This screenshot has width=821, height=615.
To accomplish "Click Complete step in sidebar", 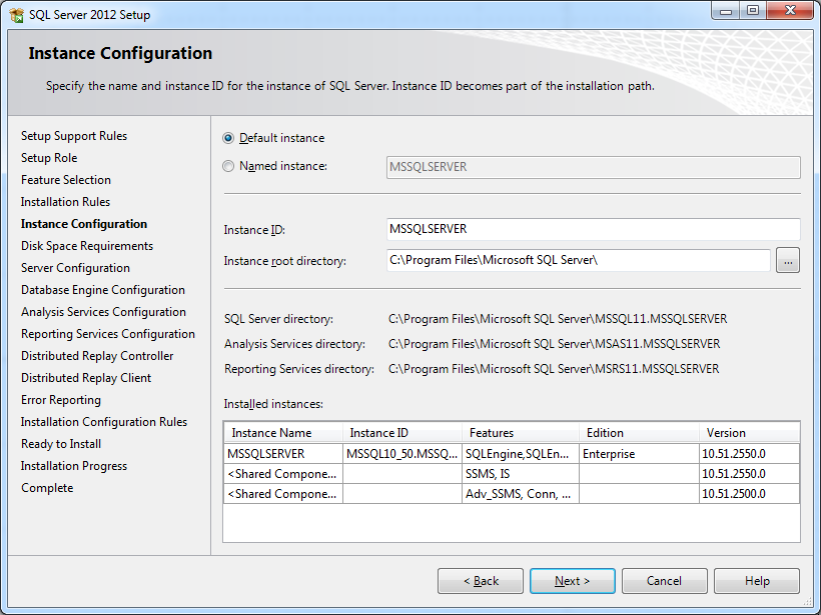I will pyautogui.click(x=47, y=488).
